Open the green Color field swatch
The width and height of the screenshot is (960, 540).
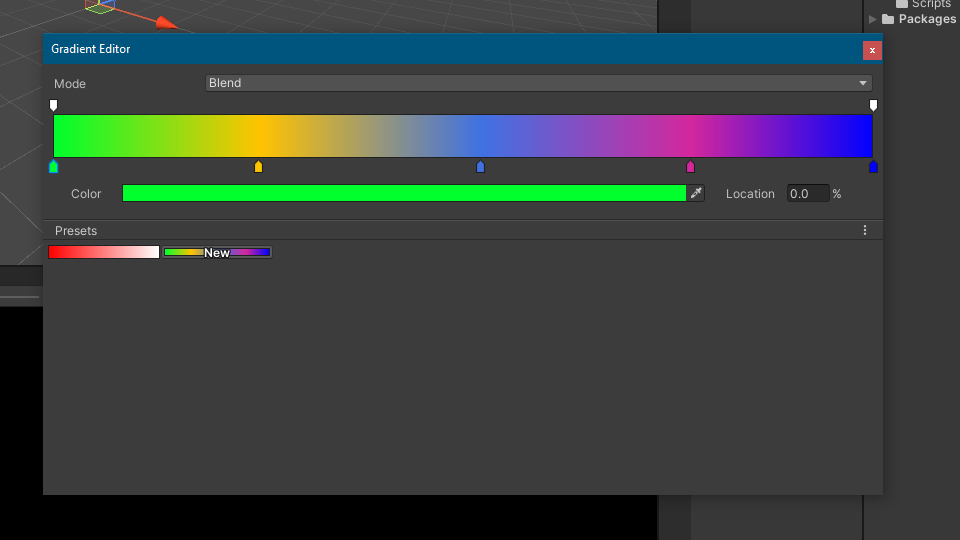404,193
